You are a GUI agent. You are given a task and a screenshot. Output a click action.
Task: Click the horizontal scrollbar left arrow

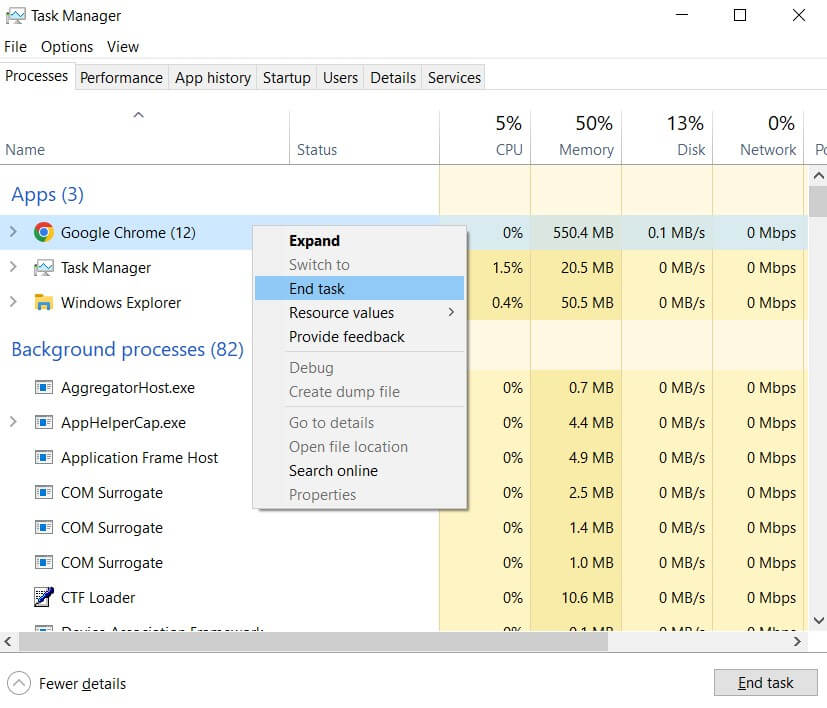[x=8, y=642]
